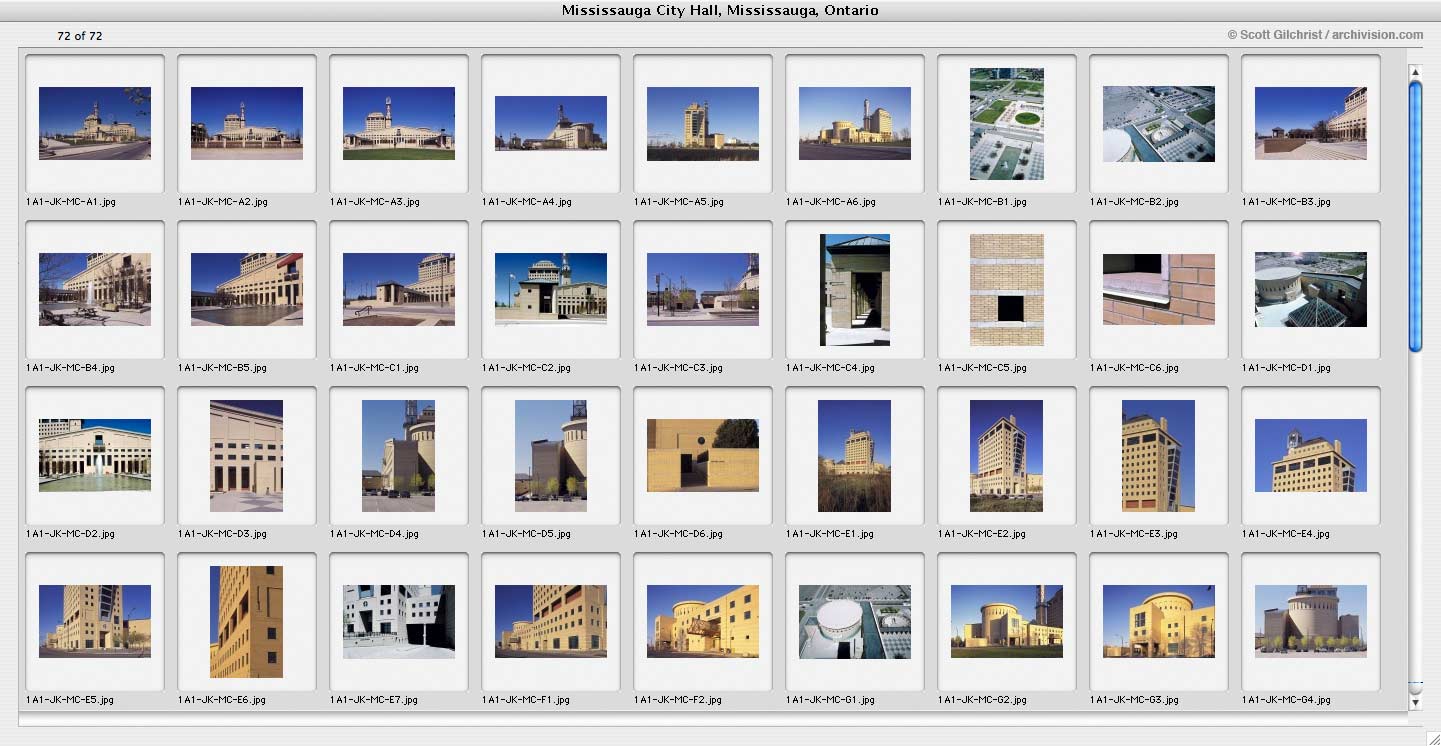Select tower thumbnail 1A1-JK-MC-E2.jpg
This screenshot has width=1441, height=746.
pos(1007,456)
